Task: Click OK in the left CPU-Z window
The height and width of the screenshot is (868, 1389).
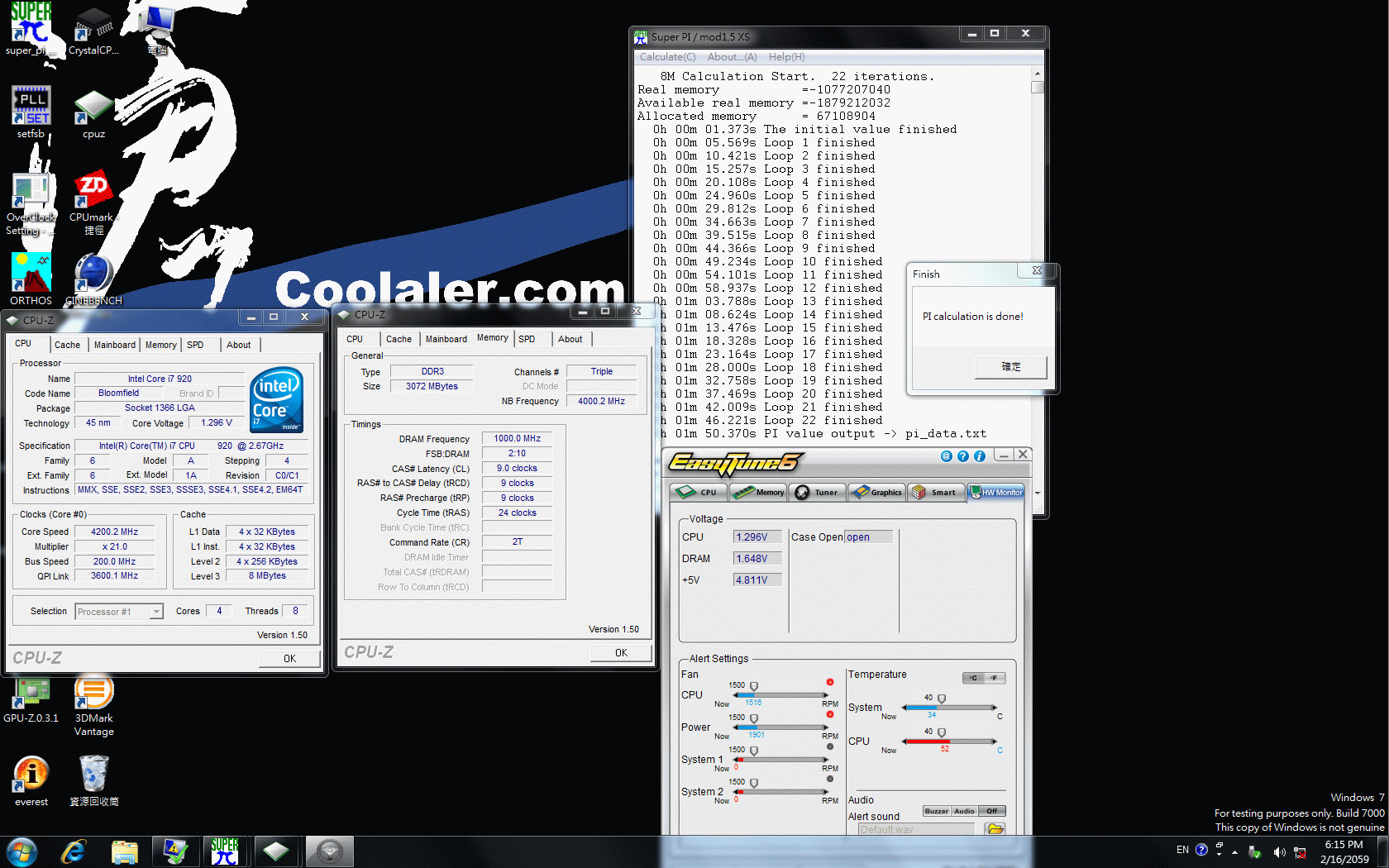Action: coord(289,659)
